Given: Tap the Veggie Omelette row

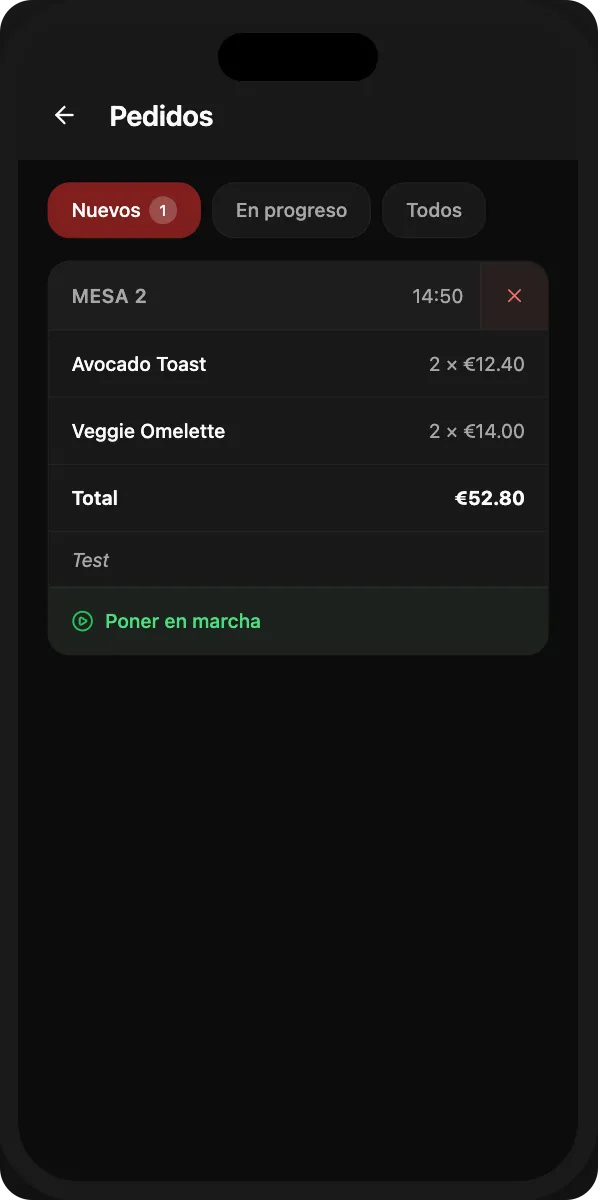Looking at the screenshot, I should 148,431.
